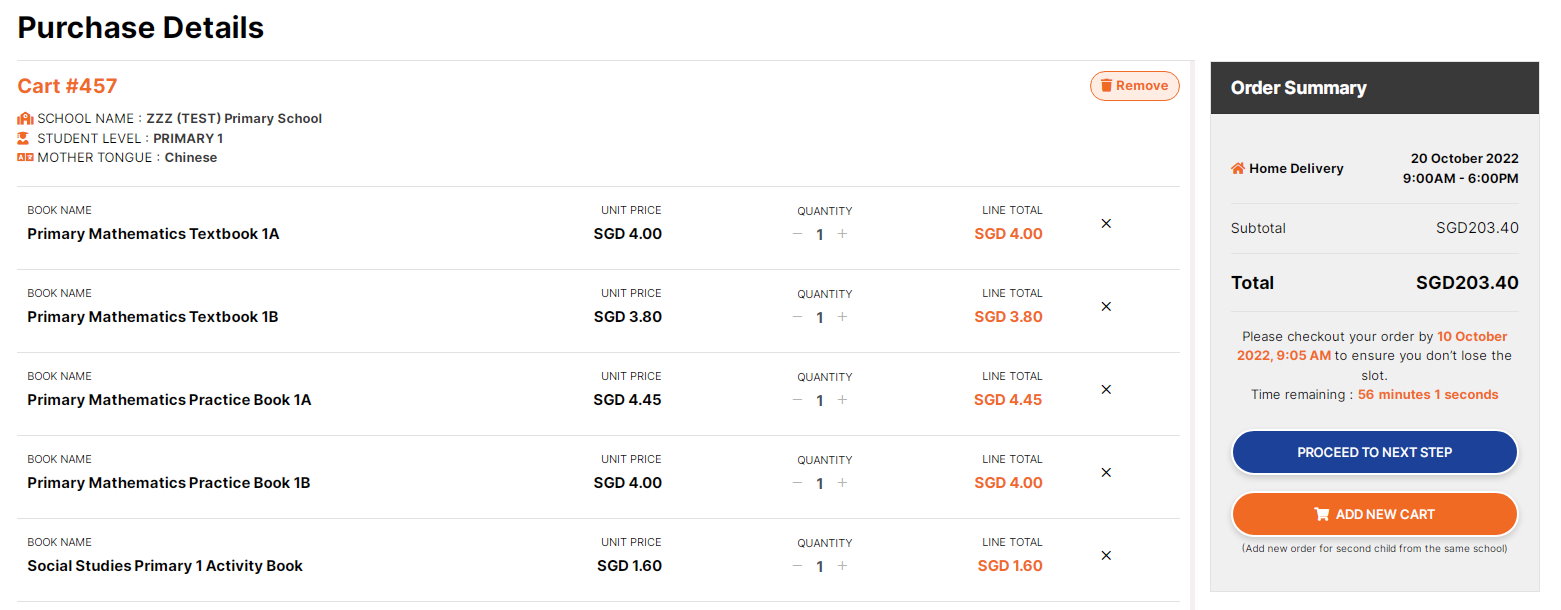Remove Social Studies Primary 1 Activity Book
This screenshot has width=1561, height=610.
pos(1106,556)
